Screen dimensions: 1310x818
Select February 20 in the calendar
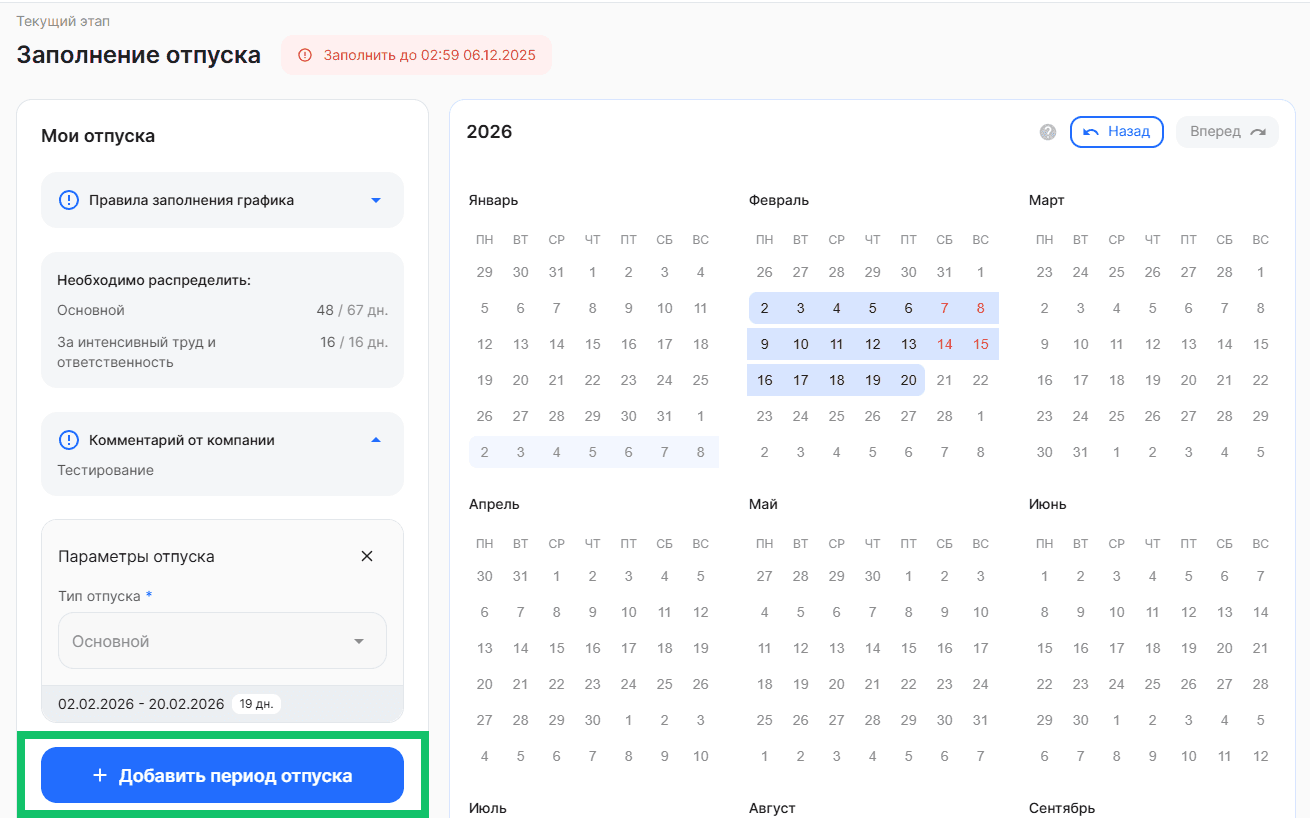908,380
